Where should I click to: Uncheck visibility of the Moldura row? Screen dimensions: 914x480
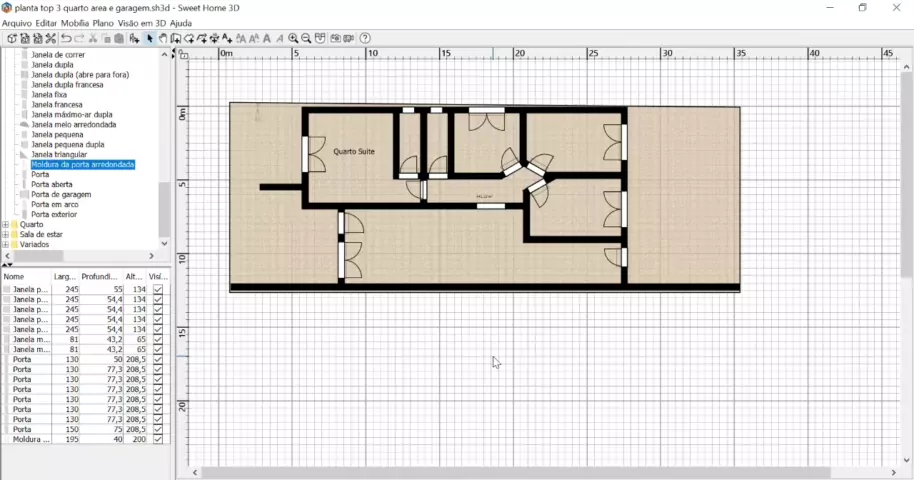tap(158, 439)
